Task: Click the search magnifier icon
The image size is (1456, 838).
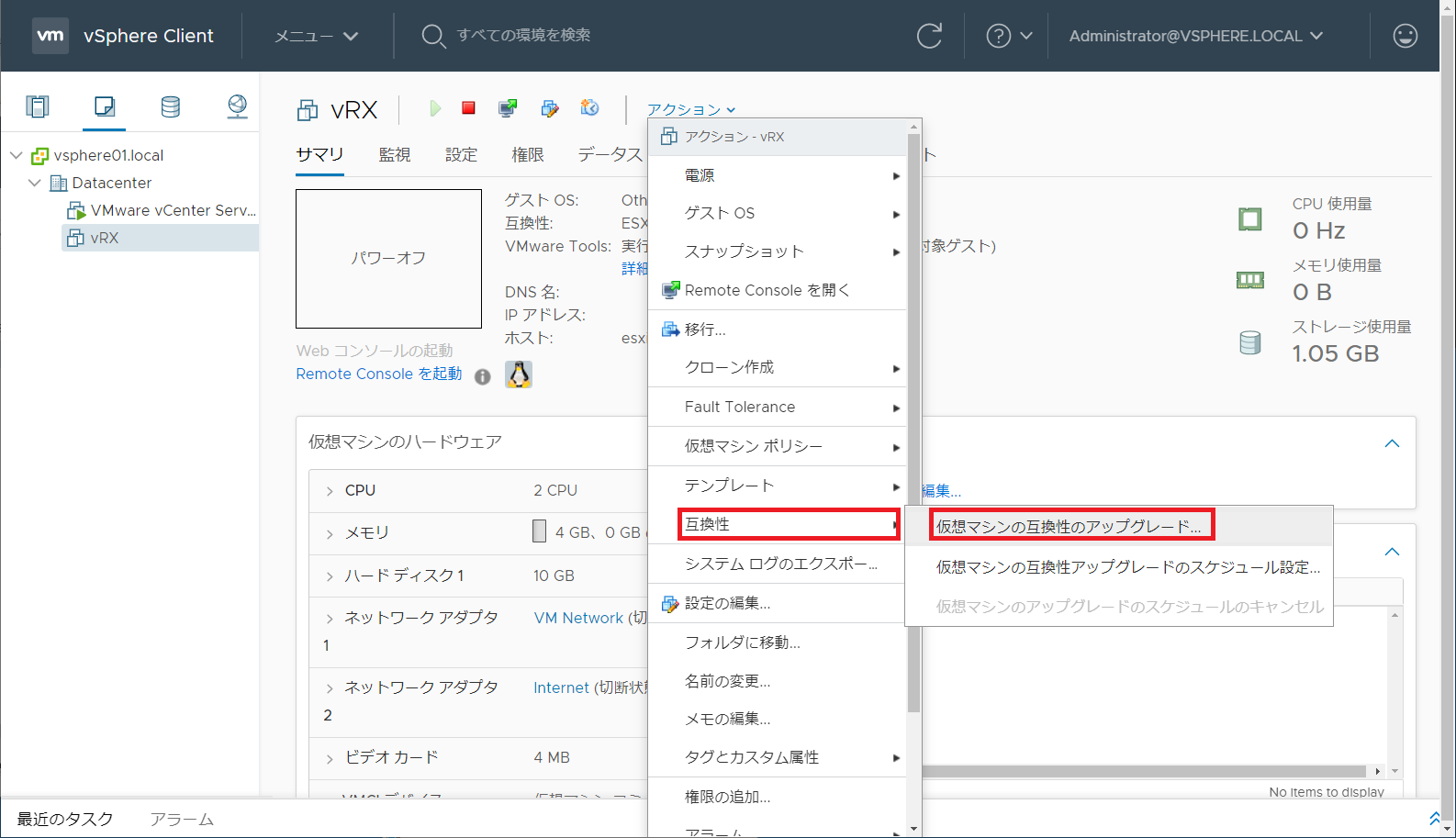Action: [433, 36]
